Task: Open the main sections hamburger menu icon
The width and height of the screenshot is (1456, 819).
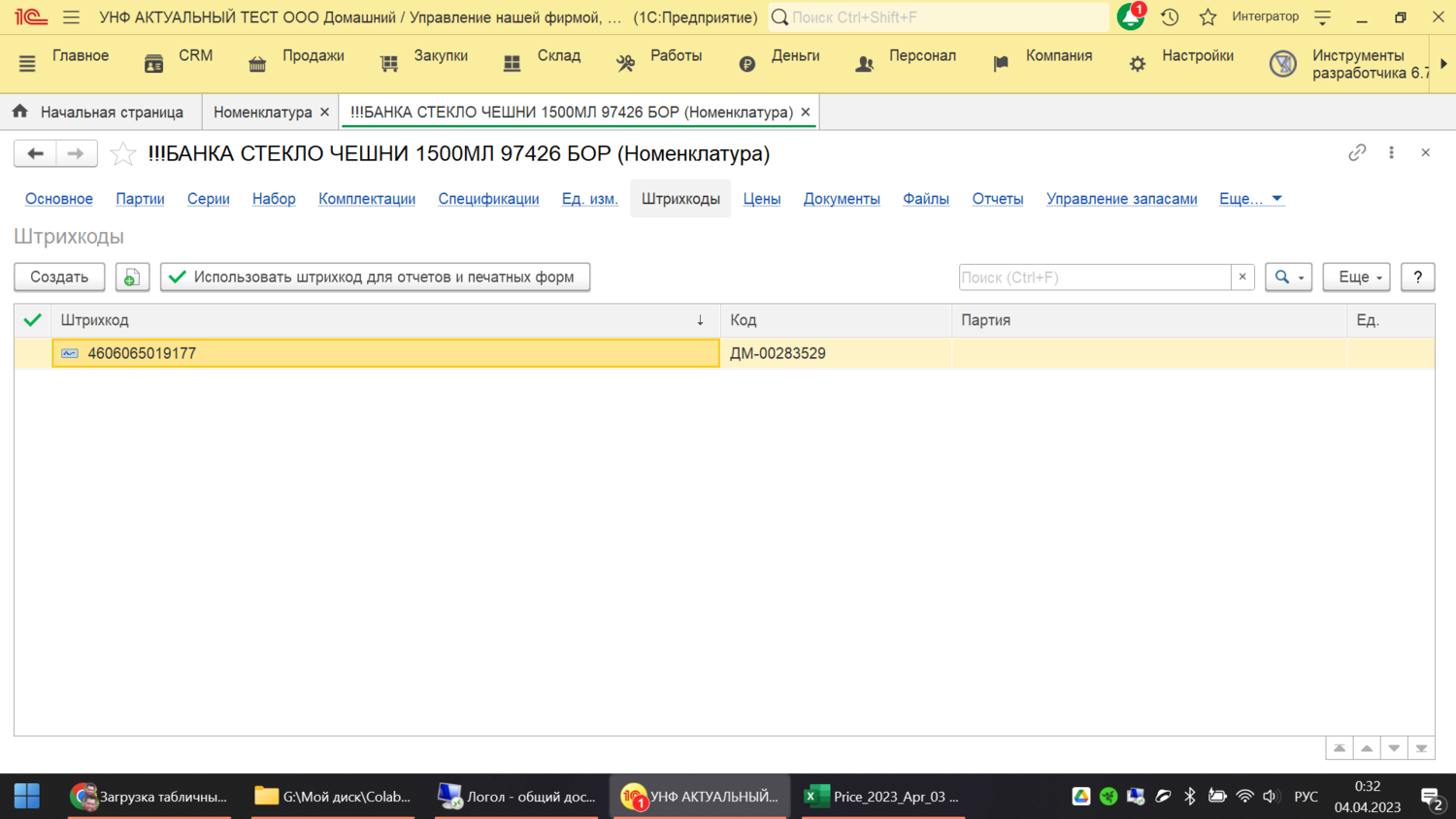Action: [x=27, y=64]
